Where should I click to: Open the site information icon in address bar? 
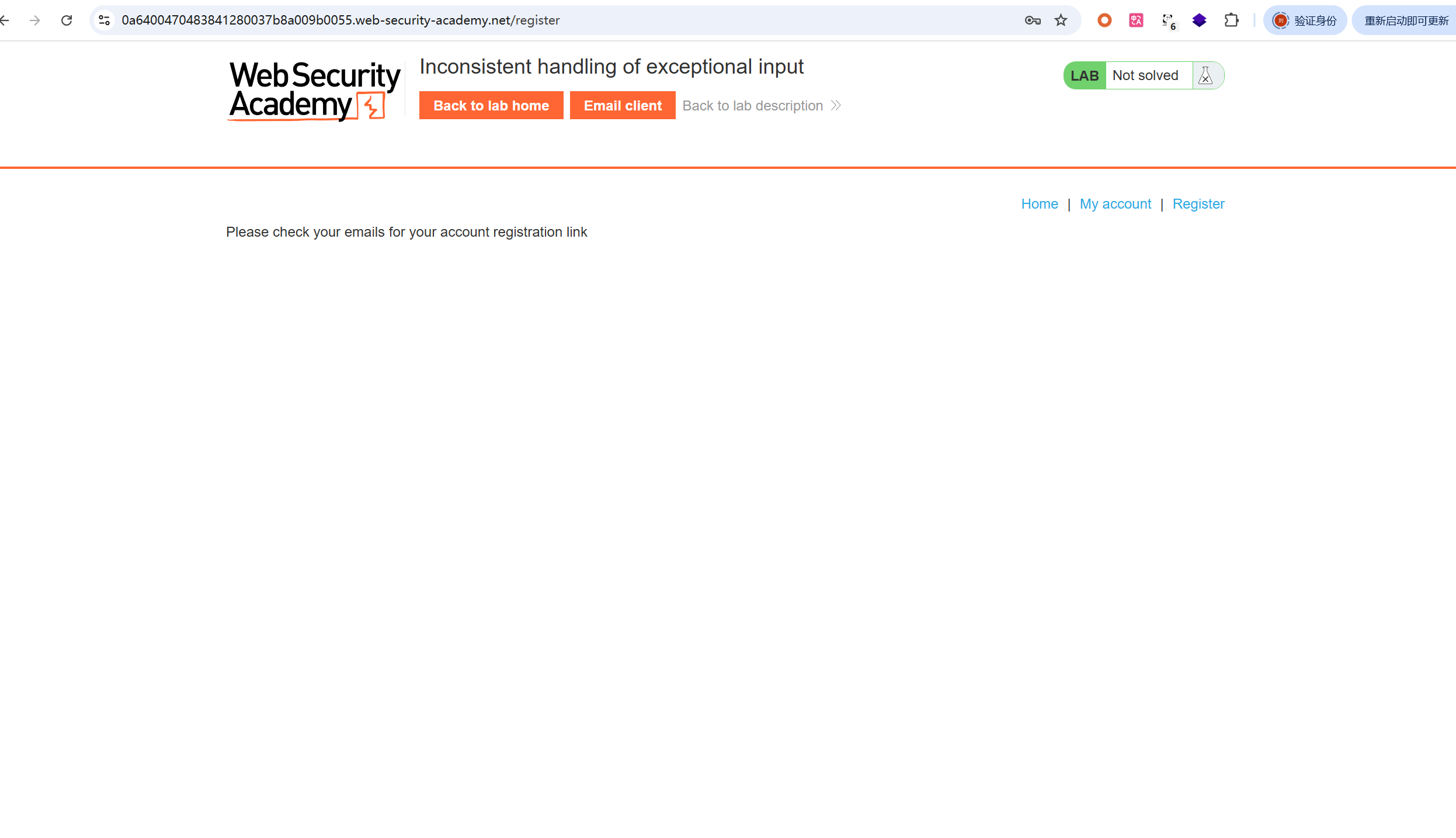pyautogui.click(x=105, y=20)
